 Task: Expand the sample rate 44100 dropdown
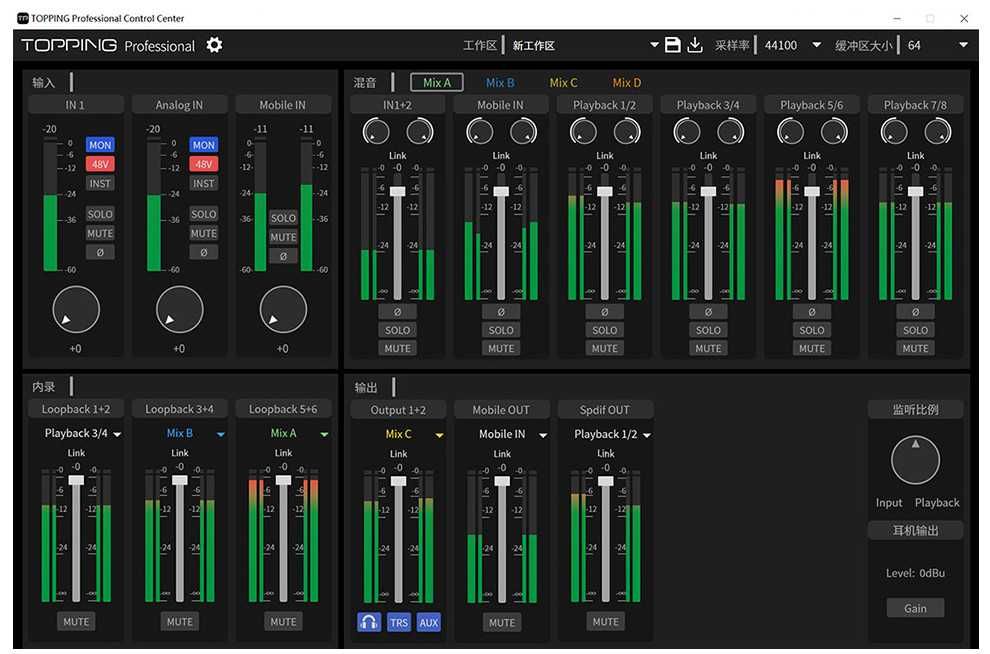[816, 45]
